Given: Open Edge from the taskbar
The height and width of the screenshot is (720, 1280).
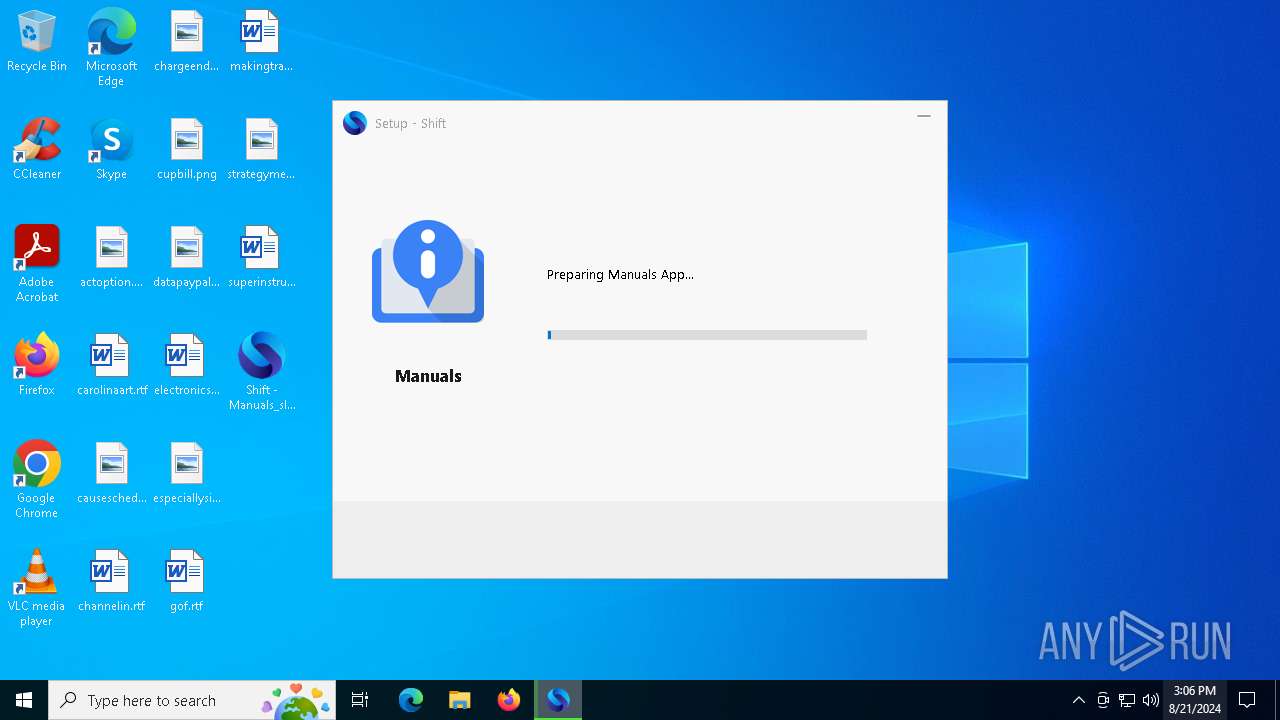Looking at the screenshot, I should point(411,700).
